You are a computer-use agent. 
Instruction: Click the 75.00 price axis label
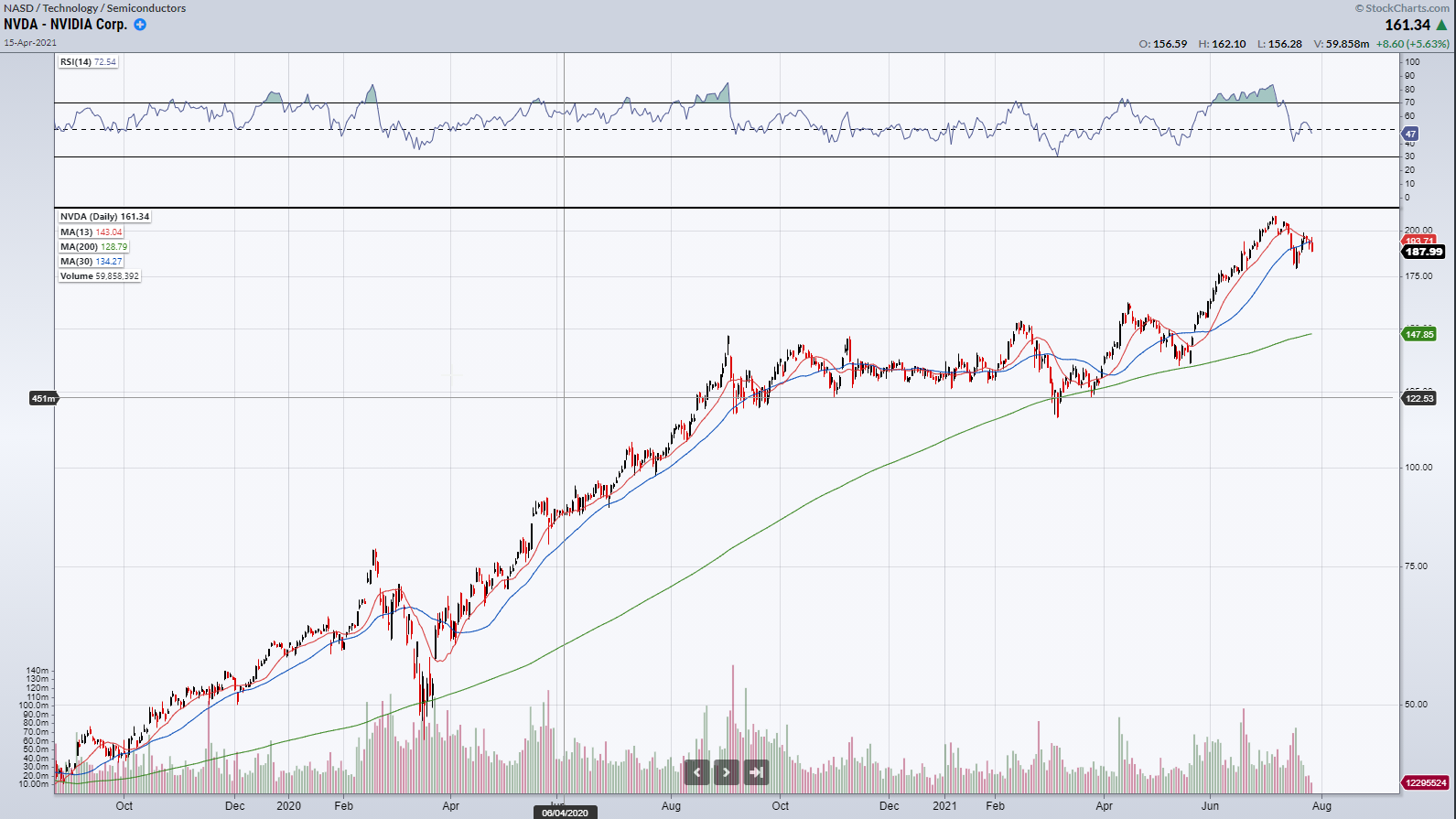[x=1417, y=566]
